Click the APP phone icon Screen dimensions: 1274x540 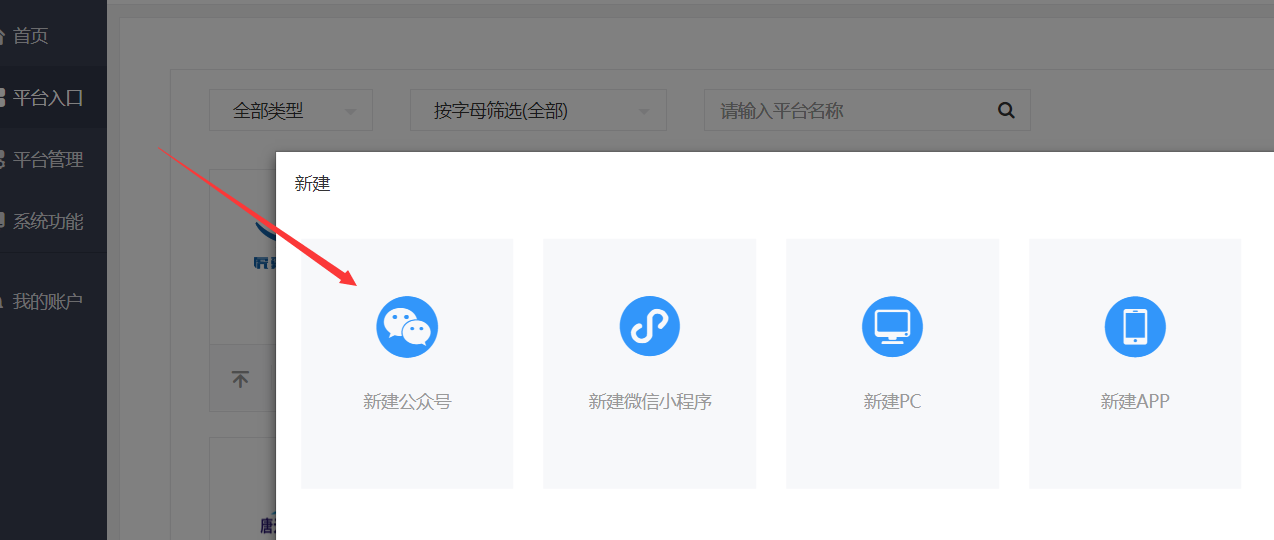click(1135, 326)
